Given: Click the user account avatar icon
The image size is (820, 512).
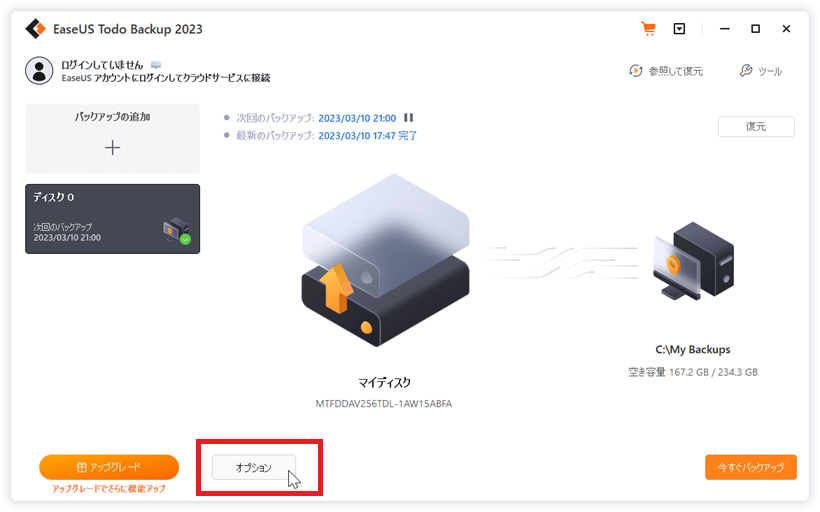Looking at the screenshot, I should click(39, 71).
